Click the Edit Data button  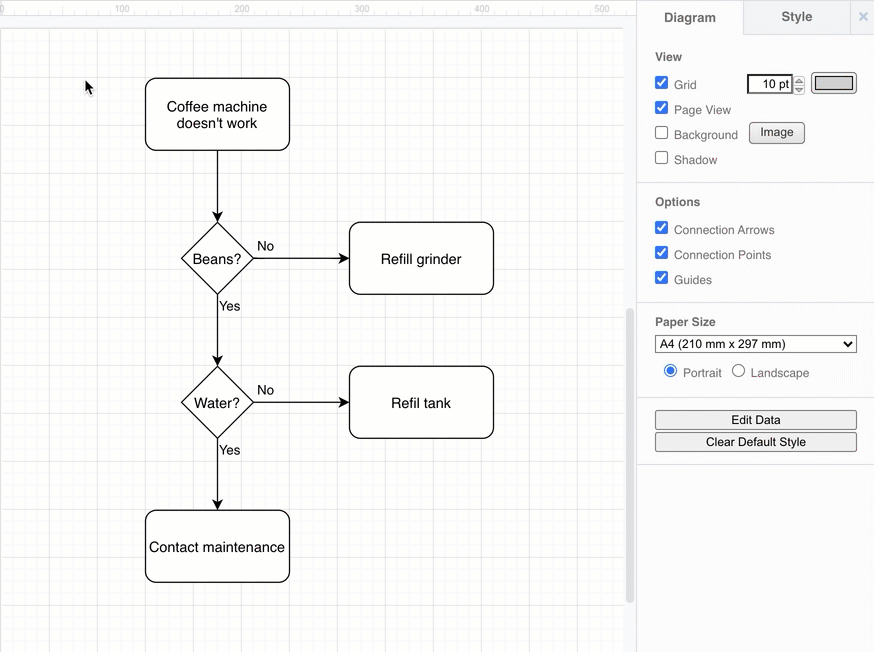click(x=755, y=419)
